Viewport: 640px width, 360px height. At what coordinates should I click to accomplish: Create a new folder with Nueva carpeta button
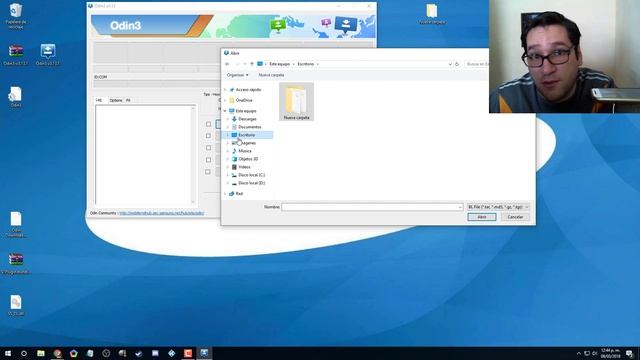[271, 75]
